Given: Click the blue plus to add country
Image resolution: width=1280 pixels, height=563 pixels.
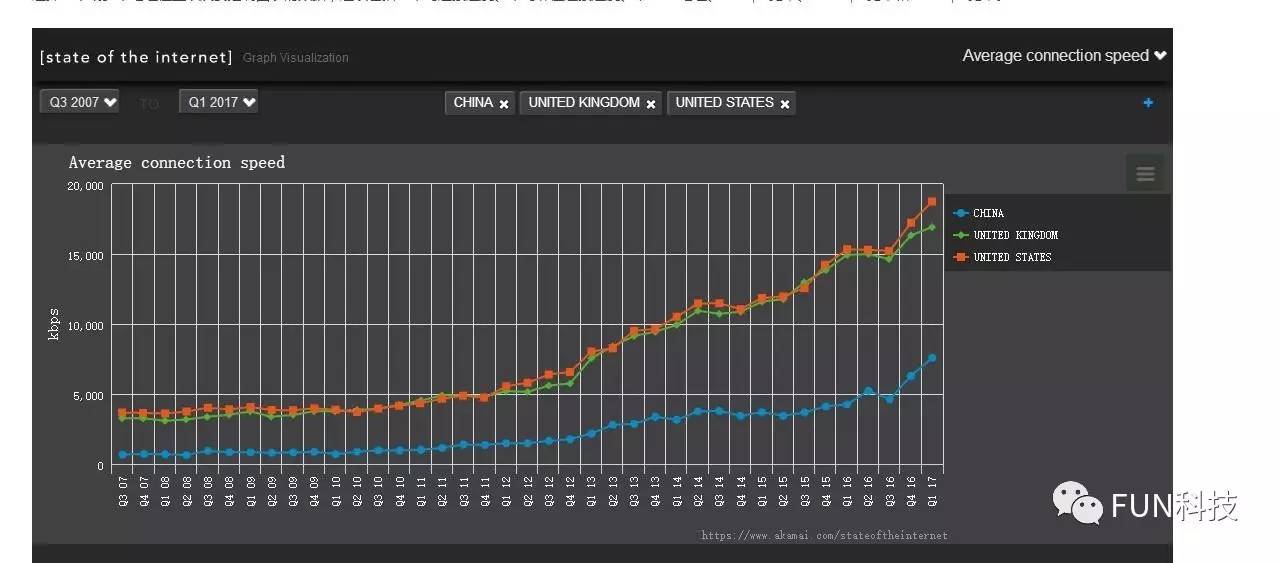Looking at the screenshot, I should tap(1148, 102).
